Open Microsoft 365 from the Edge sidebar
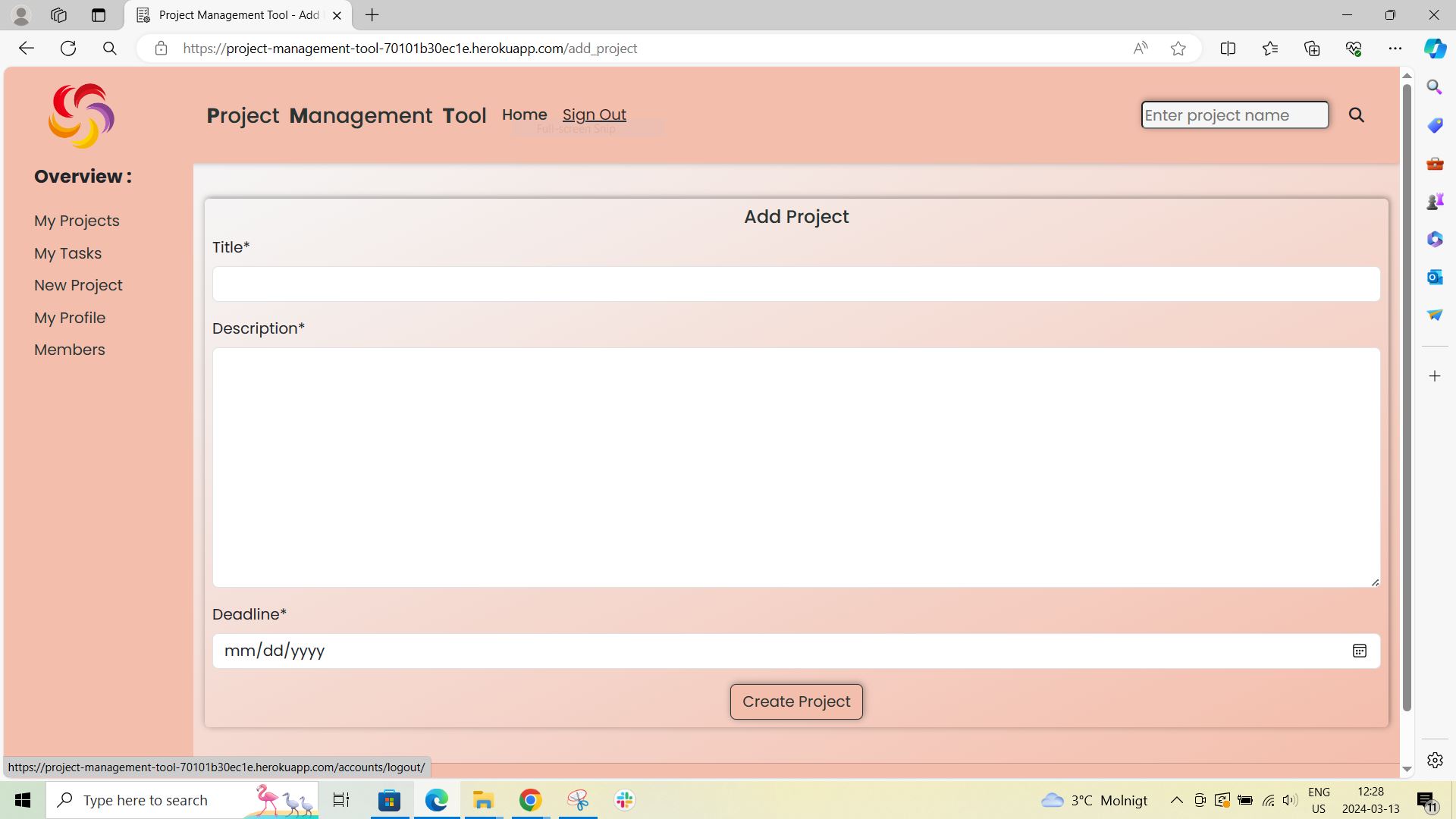This screenshot has height=819, width=1456. coord(1434,239)
